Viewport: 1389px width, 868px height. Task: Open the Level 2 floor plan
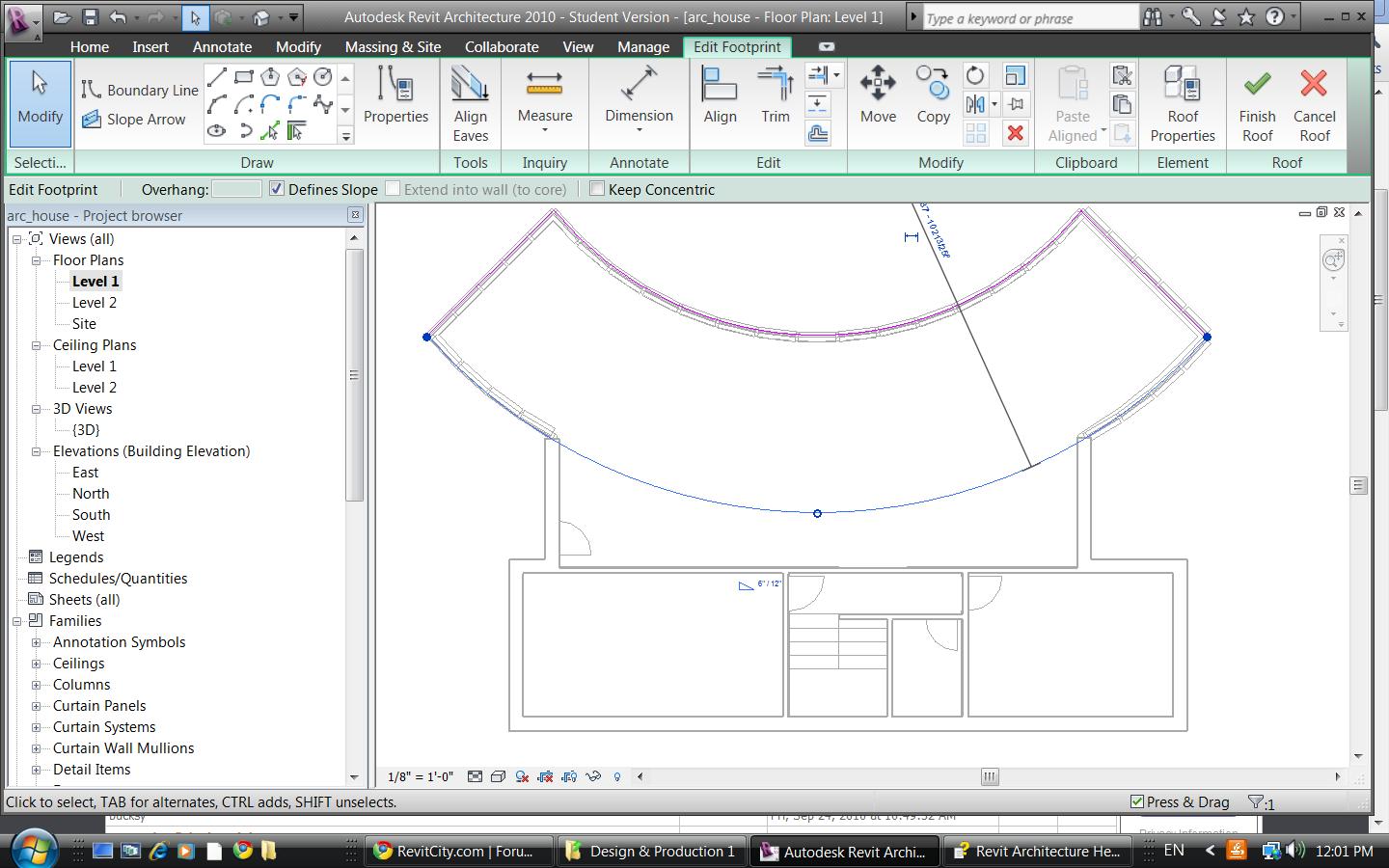click(x=95, y=303)
